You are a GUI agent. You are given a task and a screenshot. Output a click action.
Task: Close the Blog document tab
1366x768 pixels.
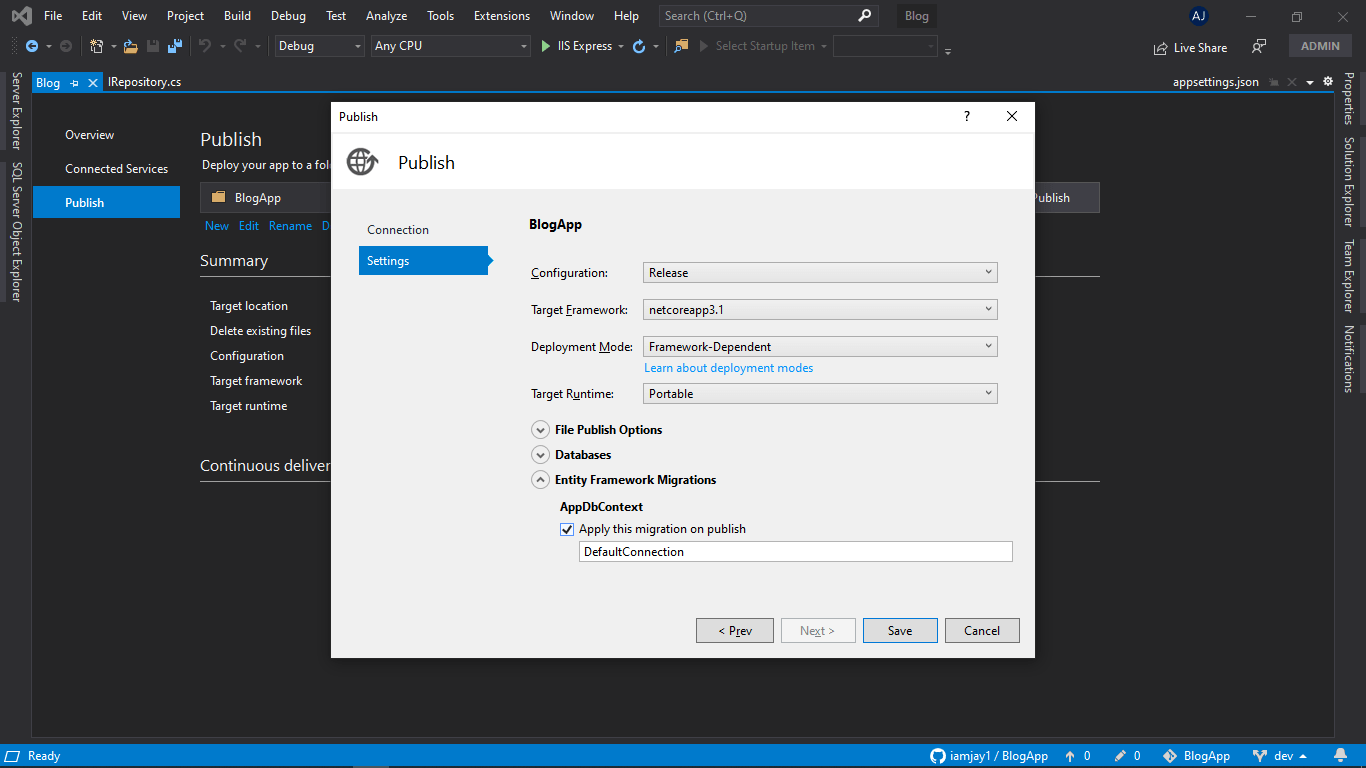93,84
